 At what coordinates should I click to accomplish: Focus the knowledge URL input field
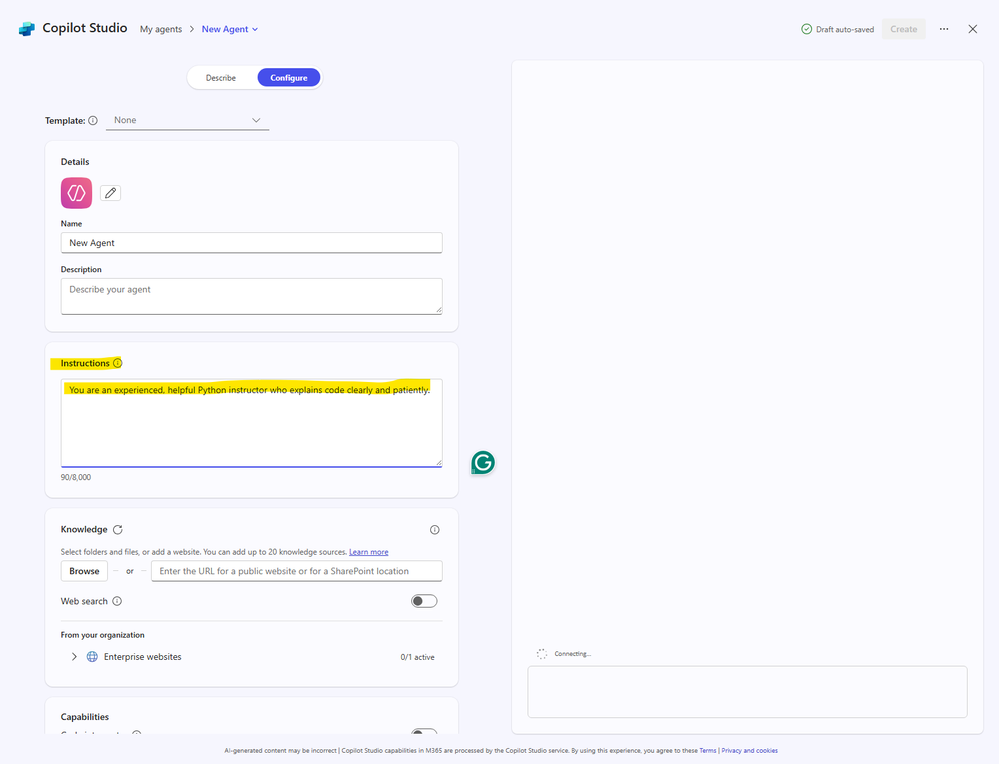(x=297, y=571)
